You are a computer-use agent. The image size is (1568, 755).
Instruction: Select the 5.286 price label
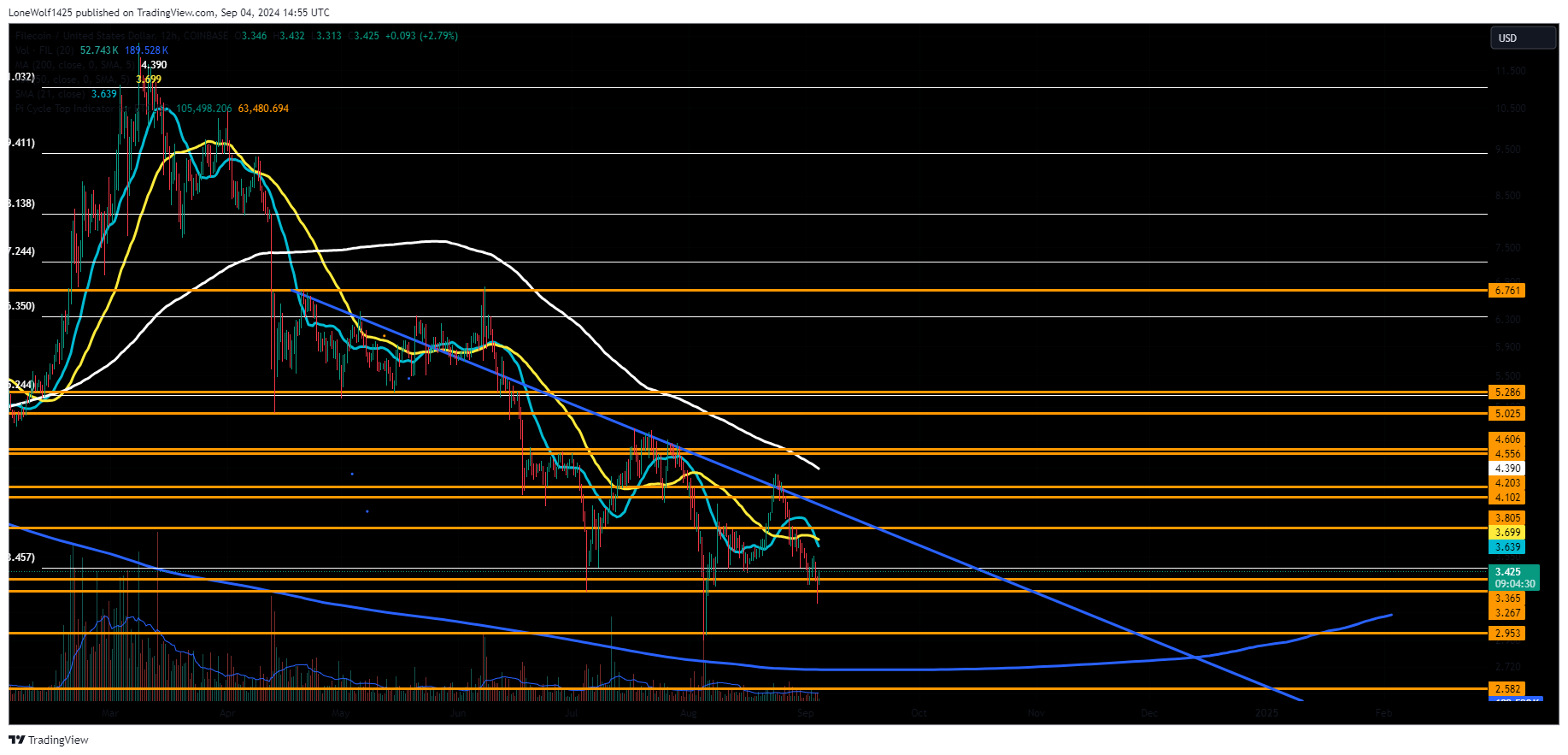click(1506, 392)
